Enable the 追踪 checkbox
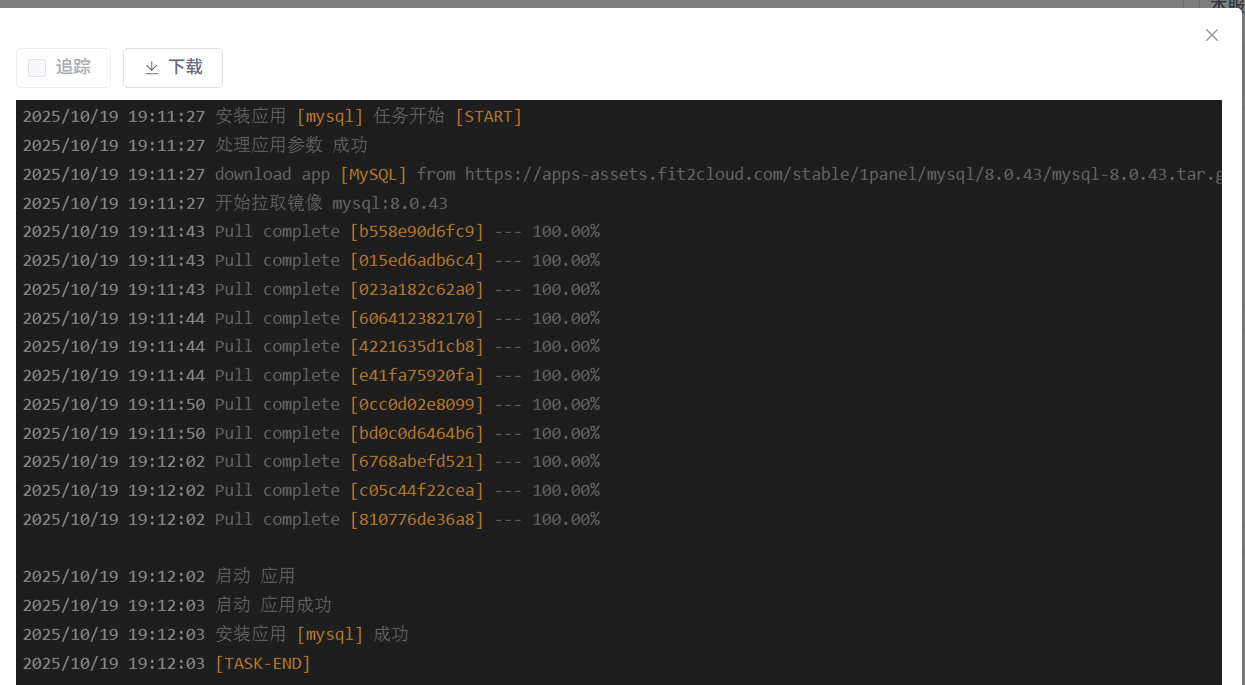 point(37,68)
